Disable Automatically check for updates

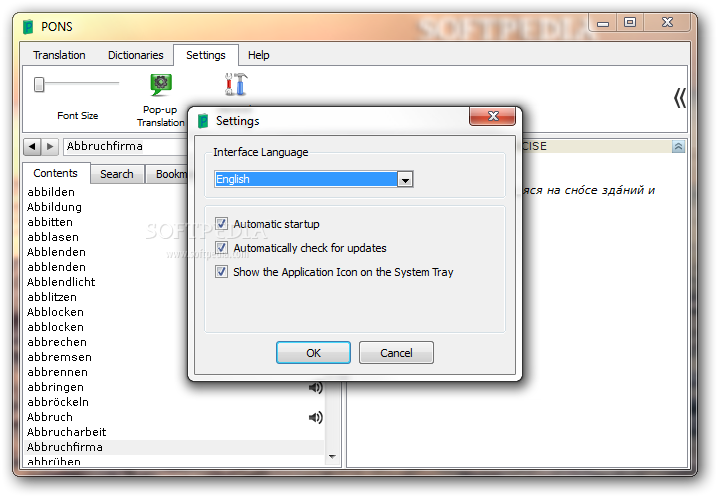pyautogui.click(x=222, y=248)
